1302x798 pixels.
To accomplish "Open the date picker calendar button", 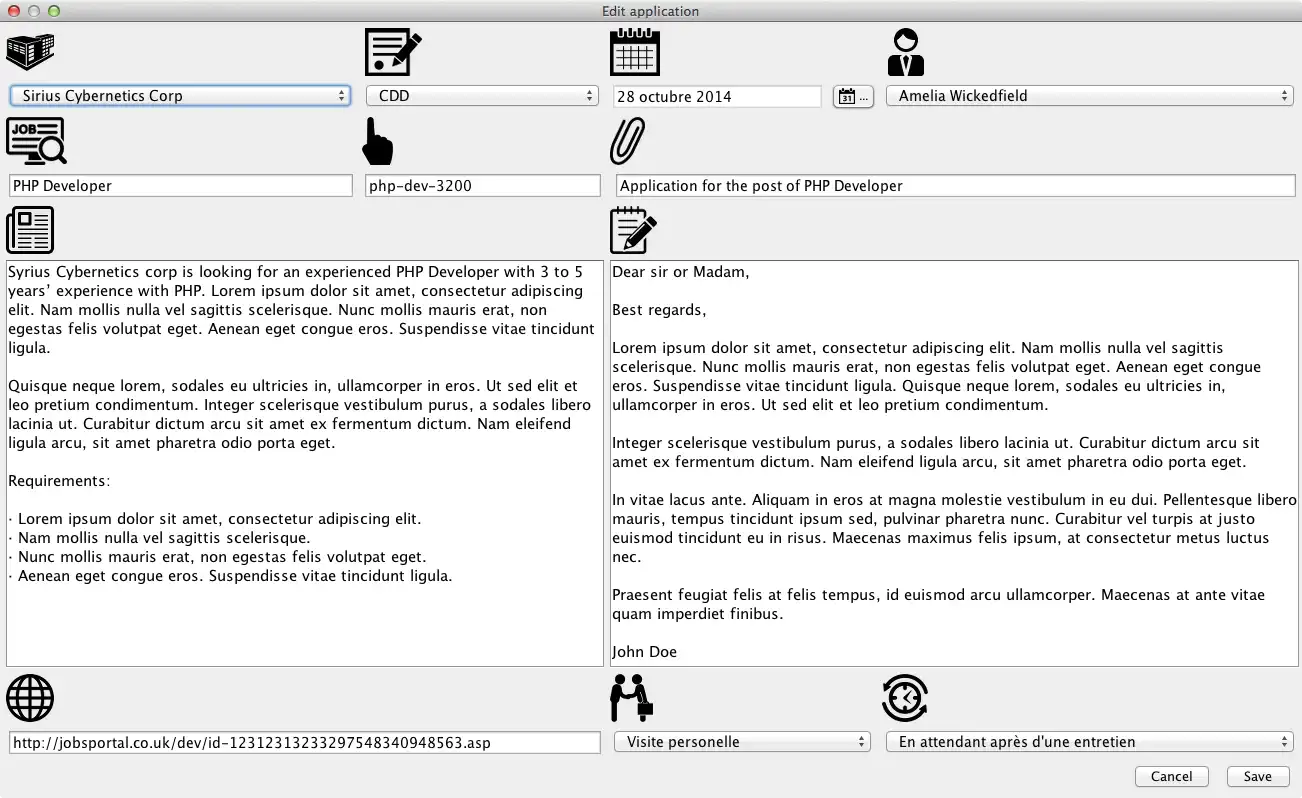I will [x=853, y=96].
